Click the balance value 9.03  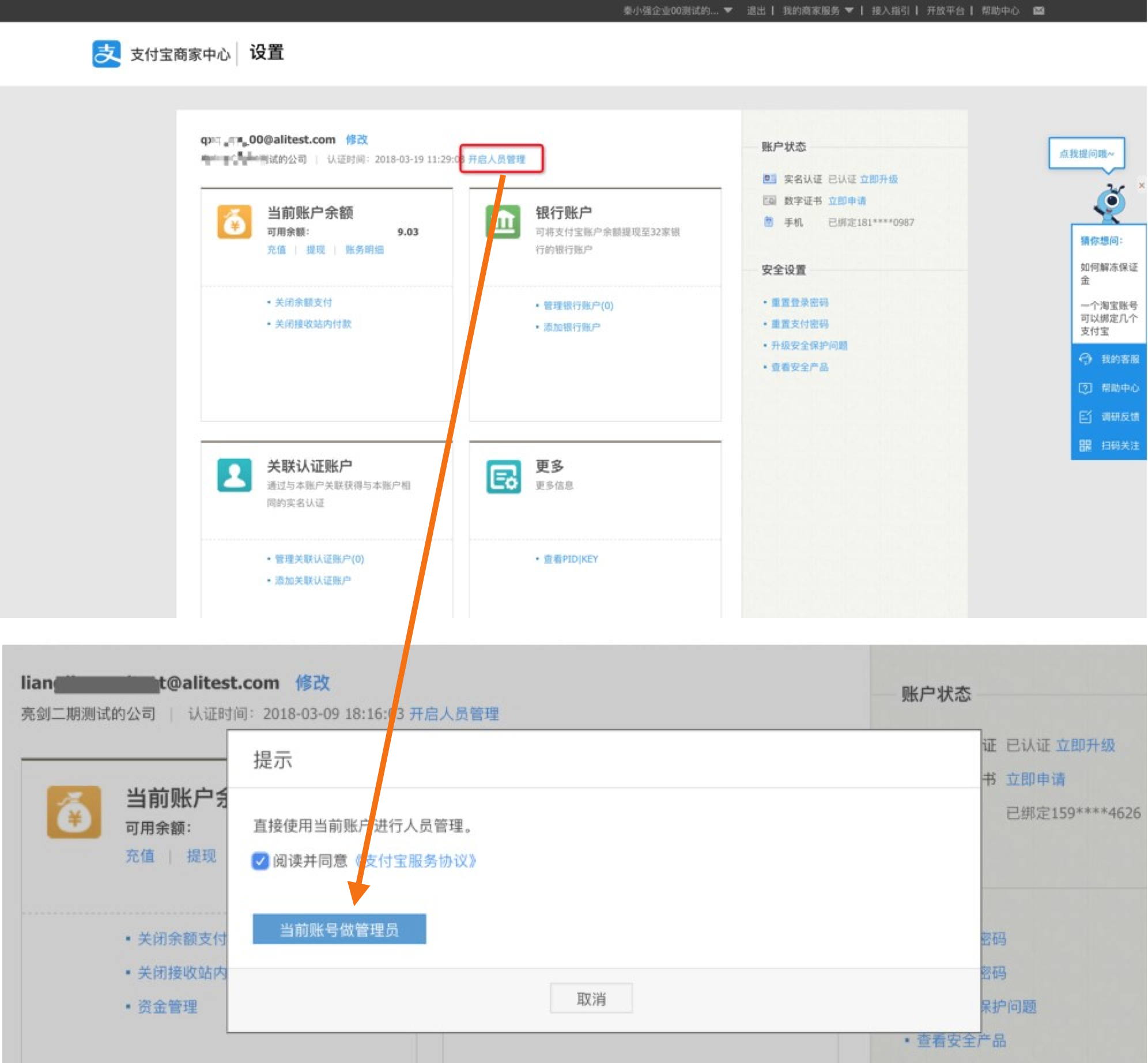pos(407,232)
